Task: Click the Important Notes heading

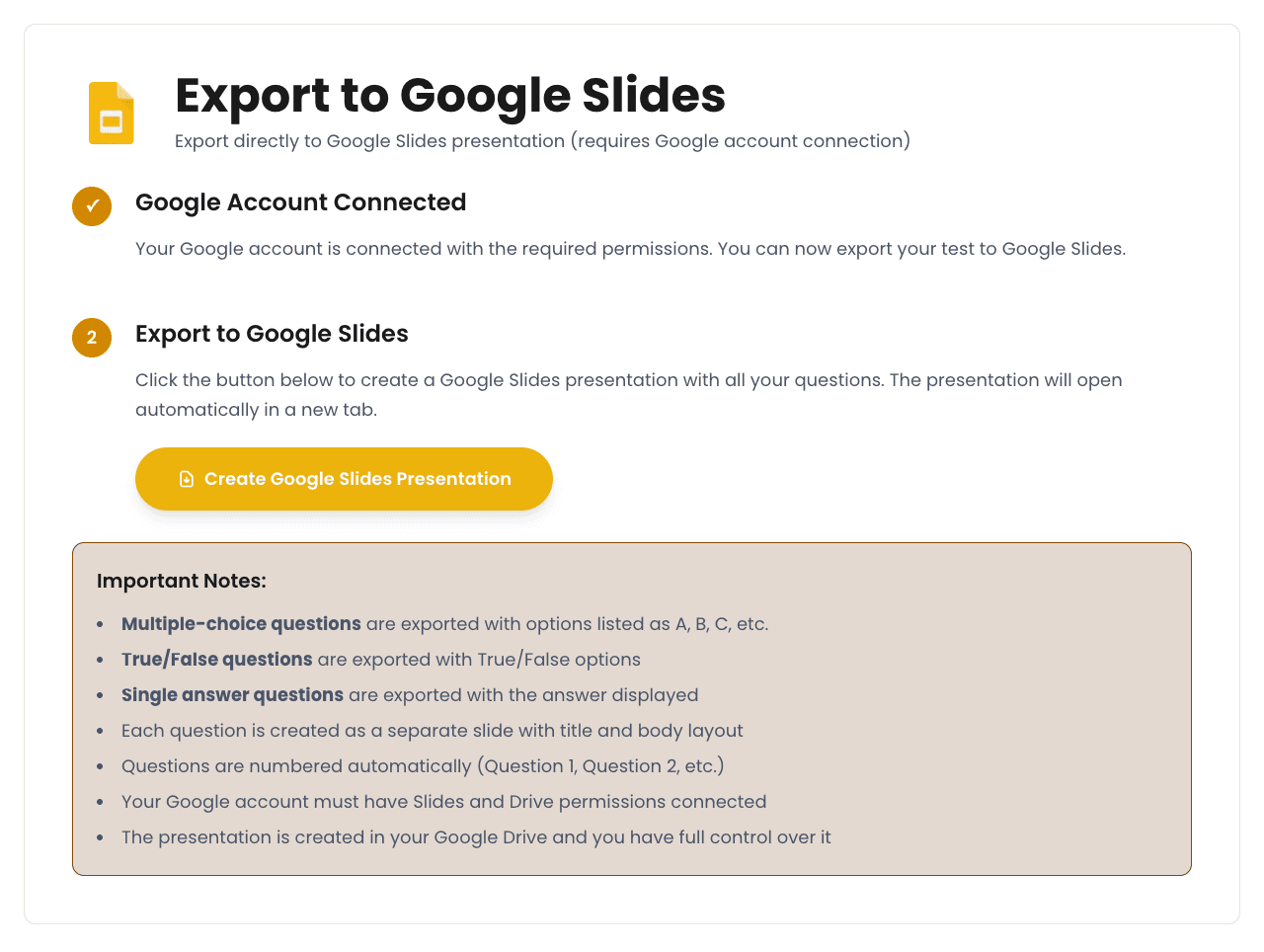Action: 182,581
